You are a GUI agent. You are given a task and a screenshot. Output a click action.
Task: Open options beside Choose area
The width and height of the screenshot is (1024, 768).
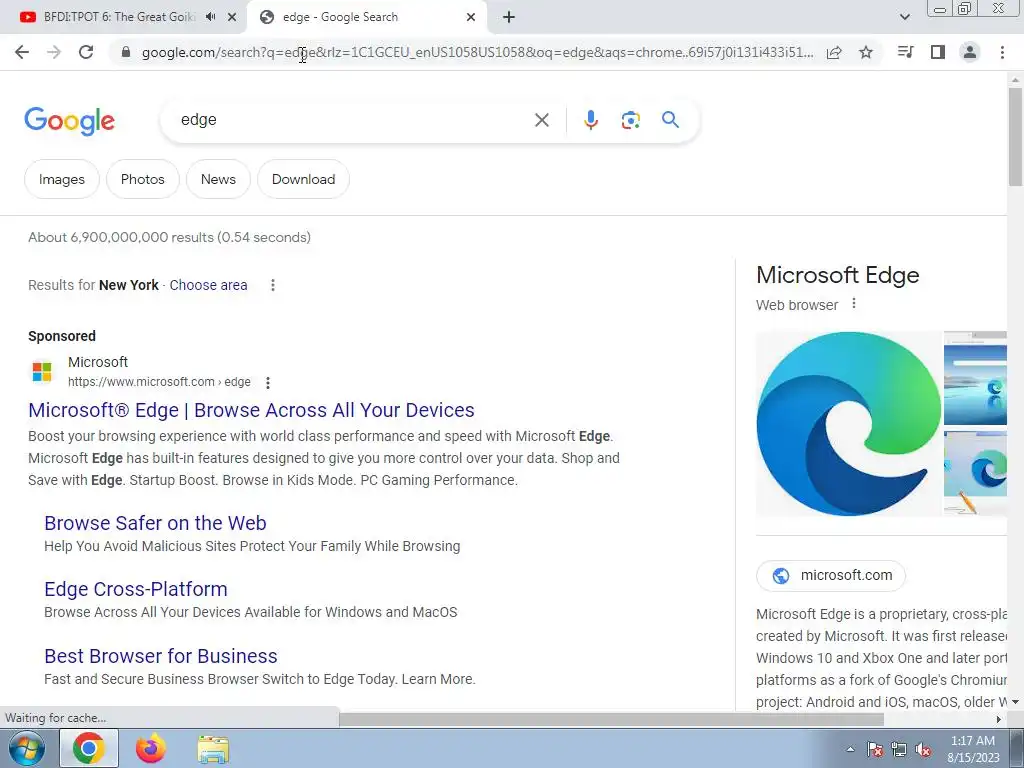pos(273,285)
